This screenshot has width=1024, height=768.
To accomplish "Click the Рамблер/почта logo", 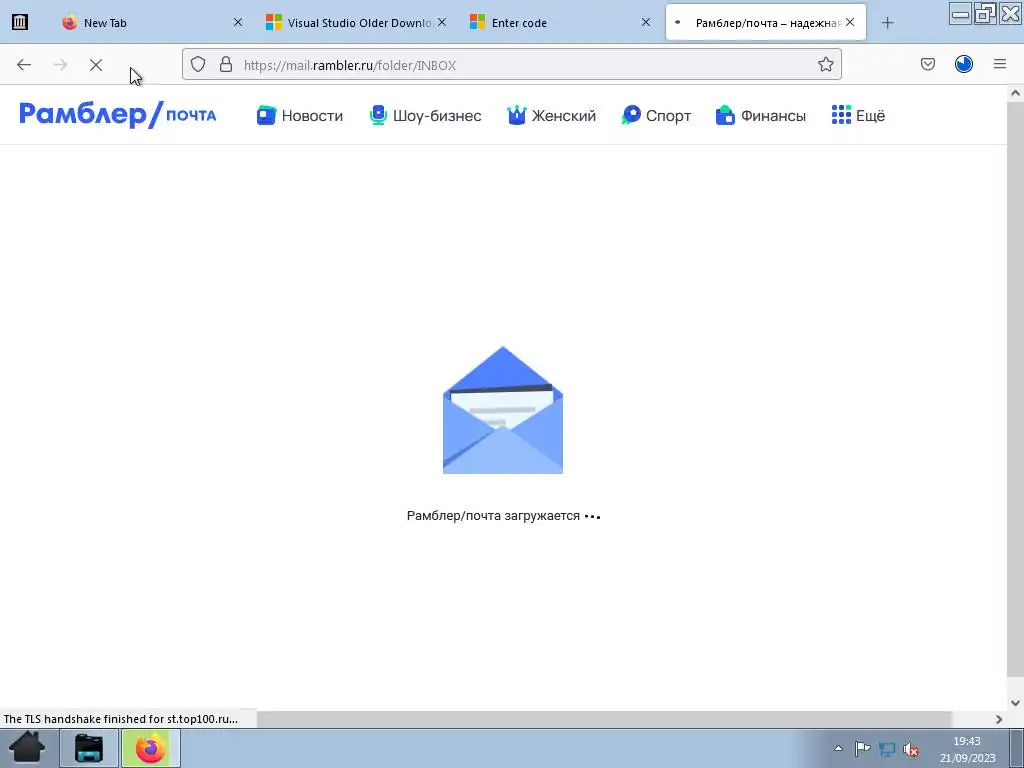I will coord(118,114).
